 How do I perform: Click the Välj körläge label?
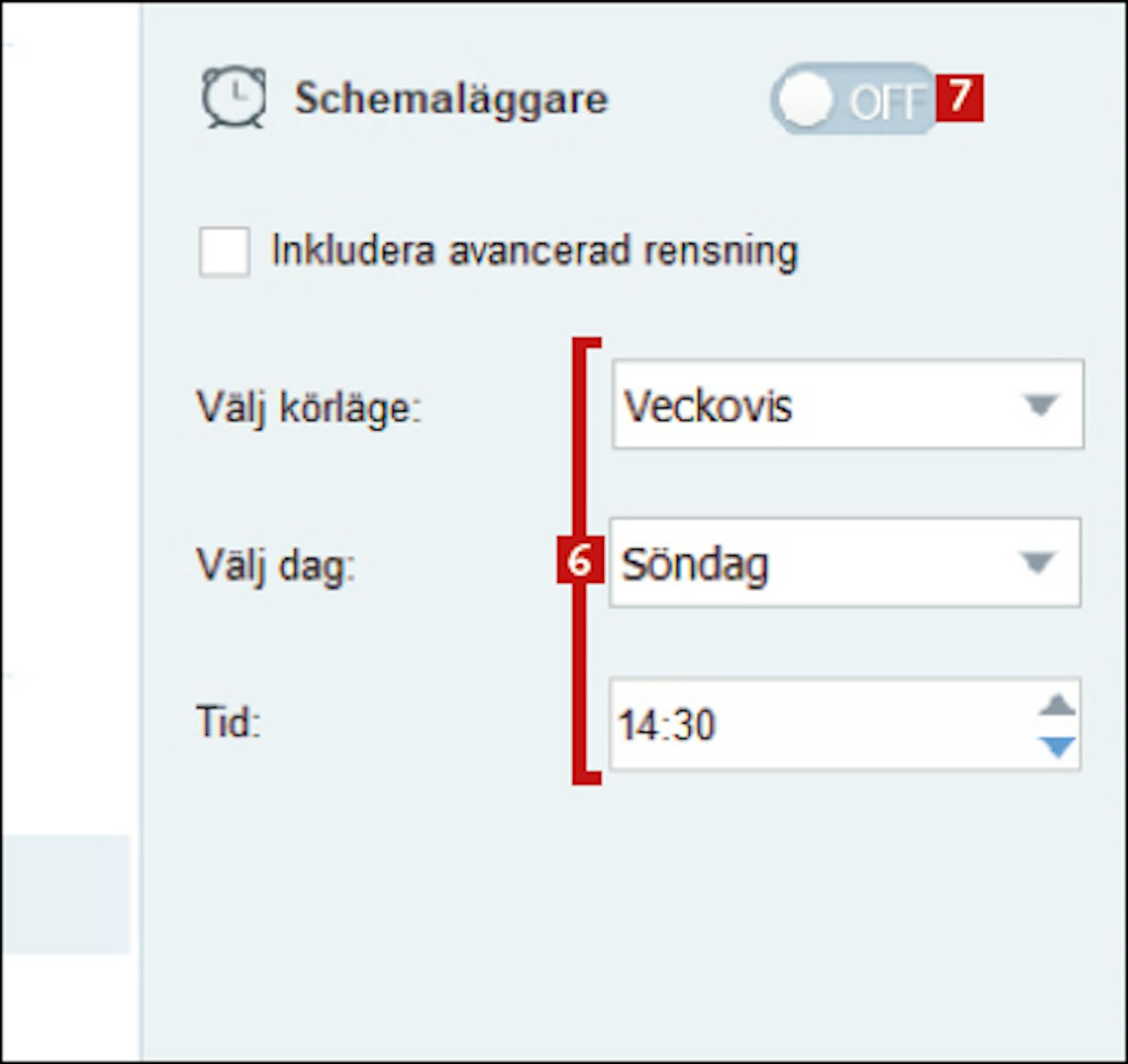309,408
